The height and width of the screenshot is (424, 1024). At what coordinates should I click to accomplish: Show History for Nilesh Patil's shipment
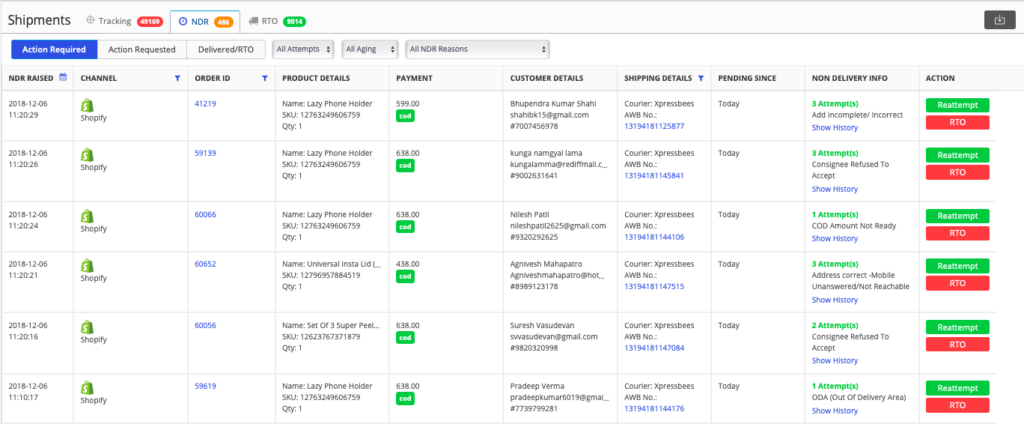click(835, 238)
